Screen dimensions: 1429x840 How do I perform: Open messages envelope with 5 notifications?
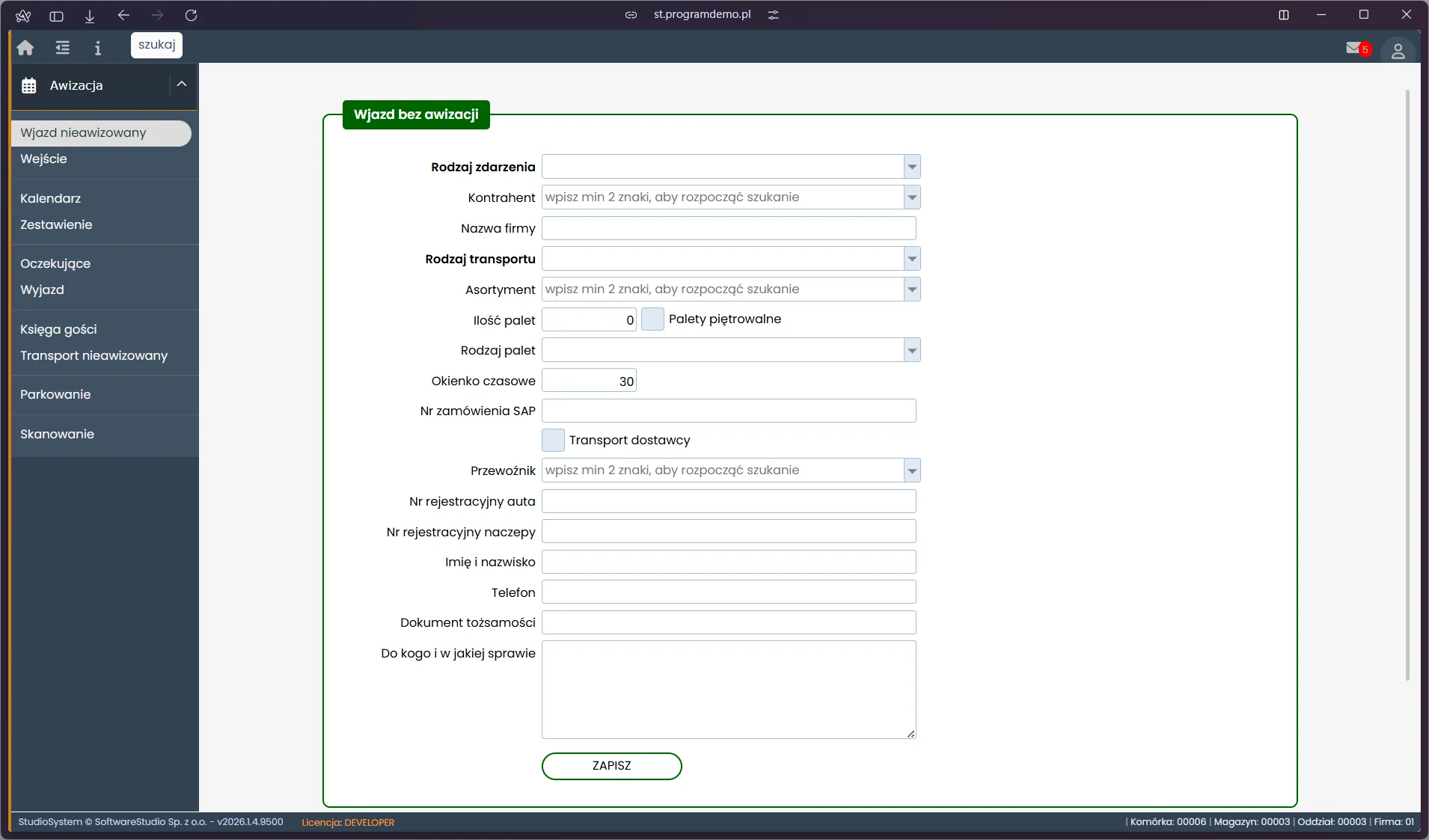tap(1357, 49)
